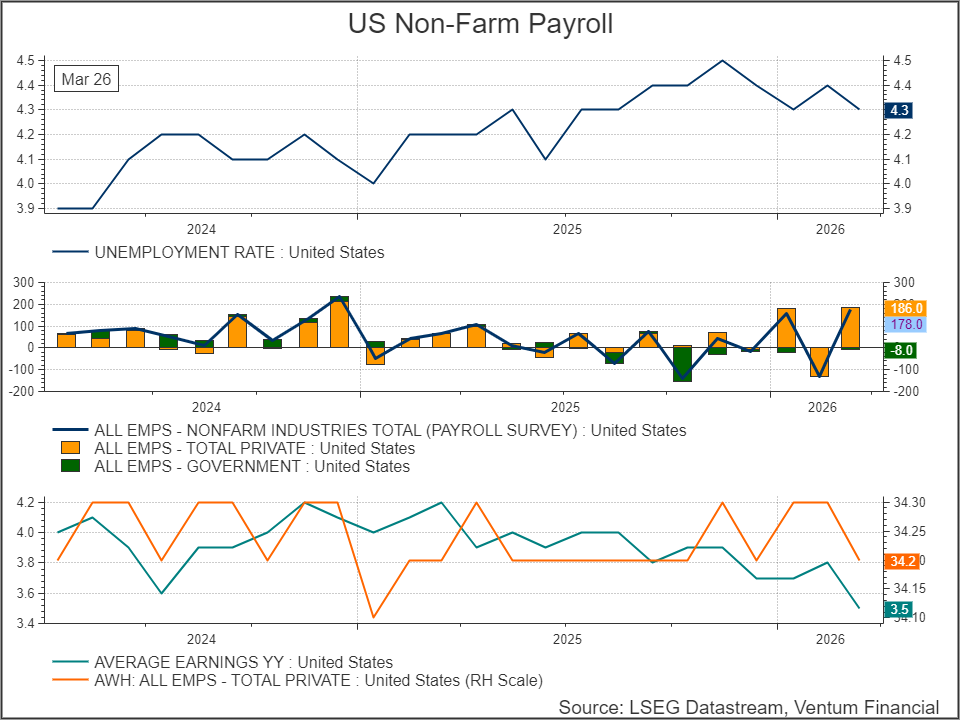
Task: Click the LSEG Datastream source credit
Action: tap(748, 707)
